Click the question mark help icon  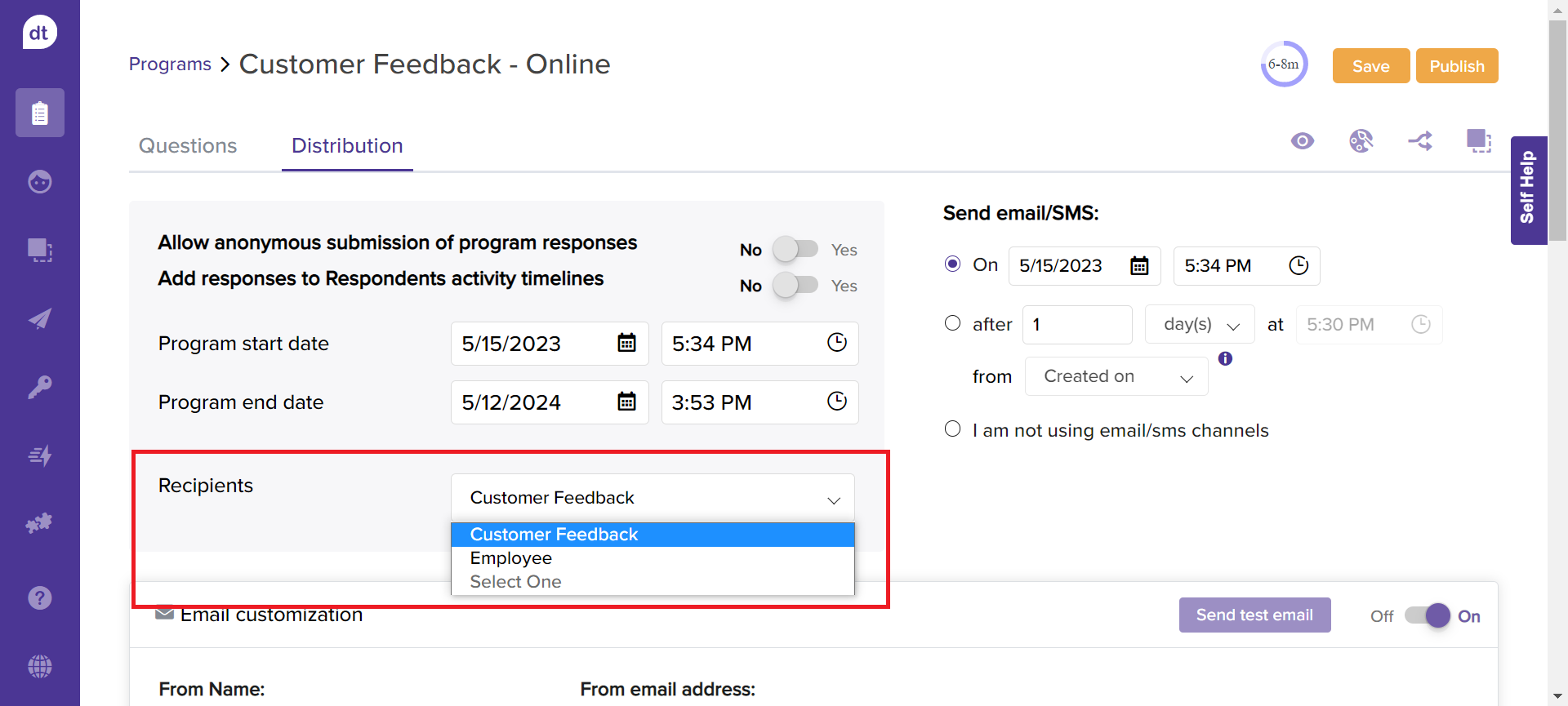[x=39, y=598]
